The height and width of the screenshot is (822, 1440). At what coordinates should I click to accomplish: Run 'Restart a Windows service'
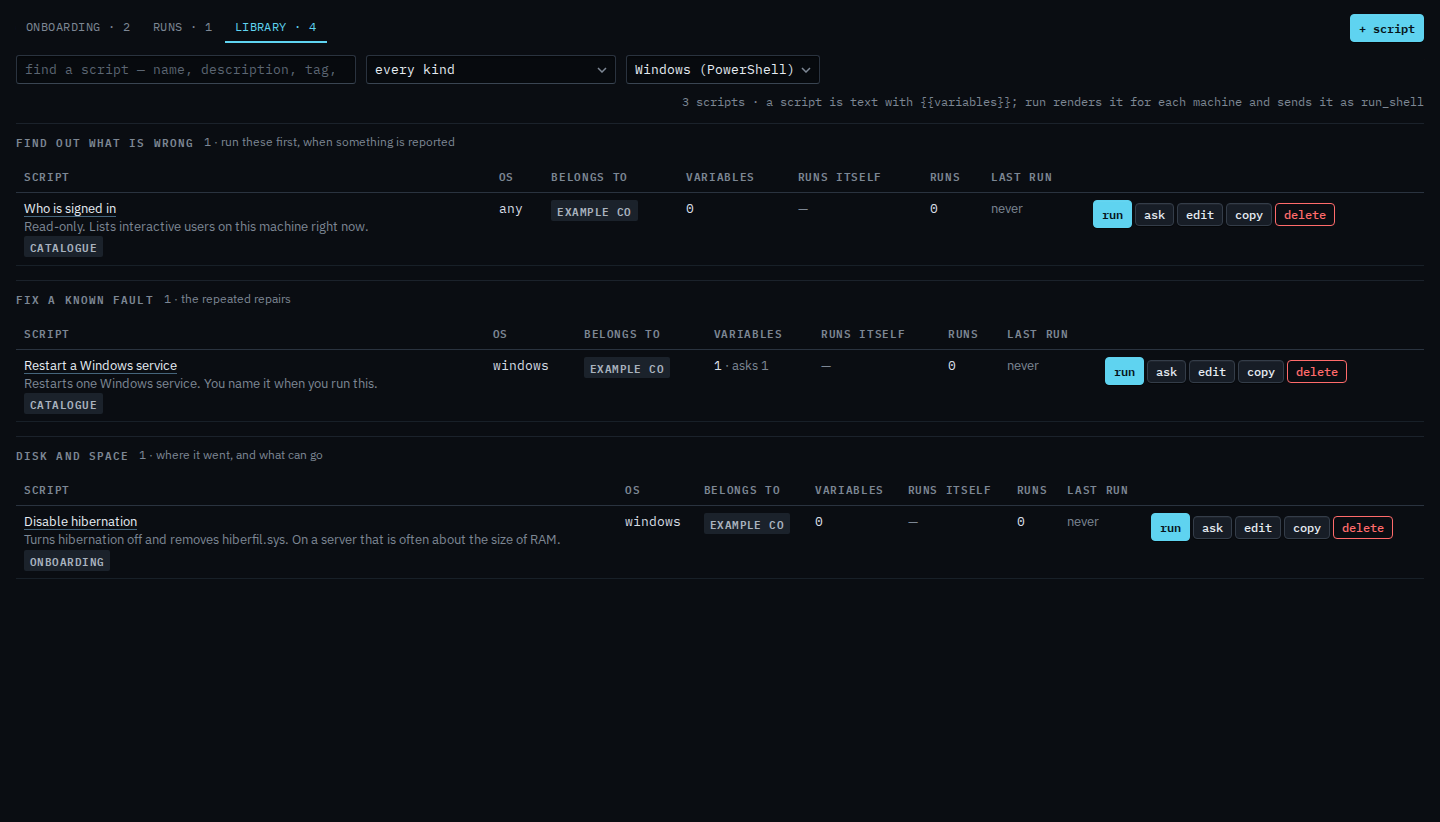click(x=1124, y=371)
